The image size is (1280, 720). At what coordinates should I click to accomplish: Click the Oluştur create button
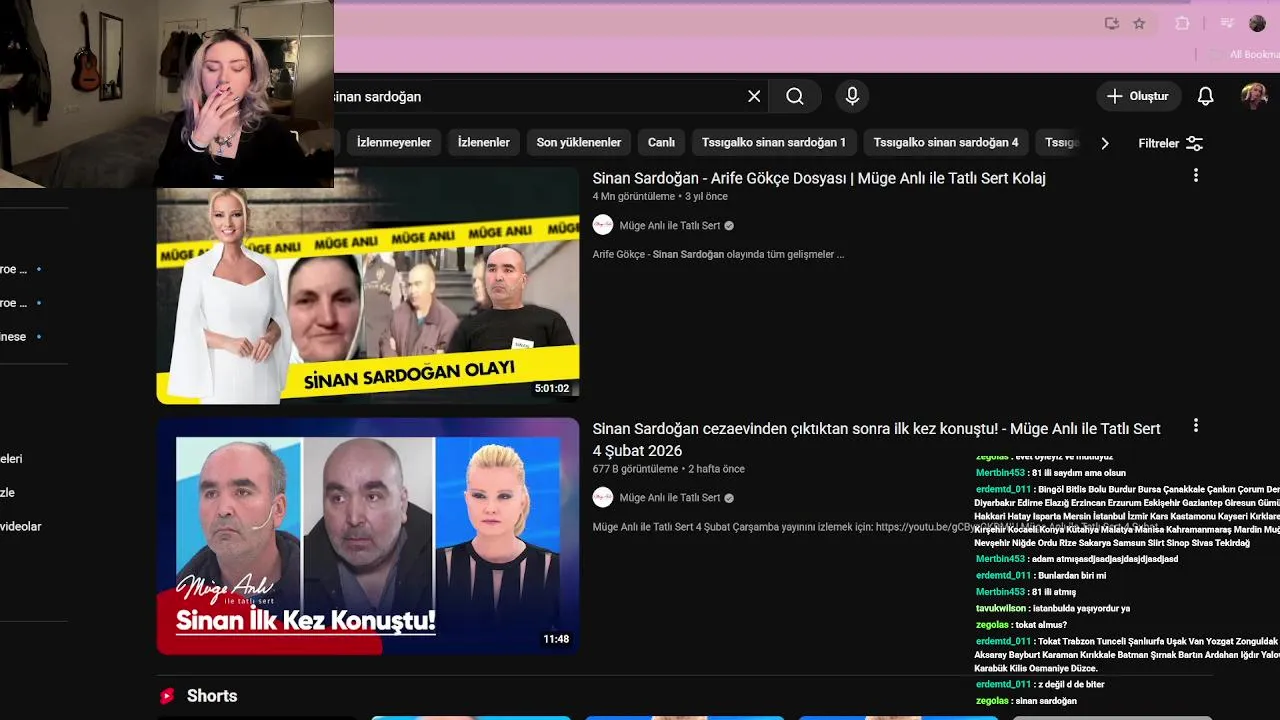coord(1138,96)
